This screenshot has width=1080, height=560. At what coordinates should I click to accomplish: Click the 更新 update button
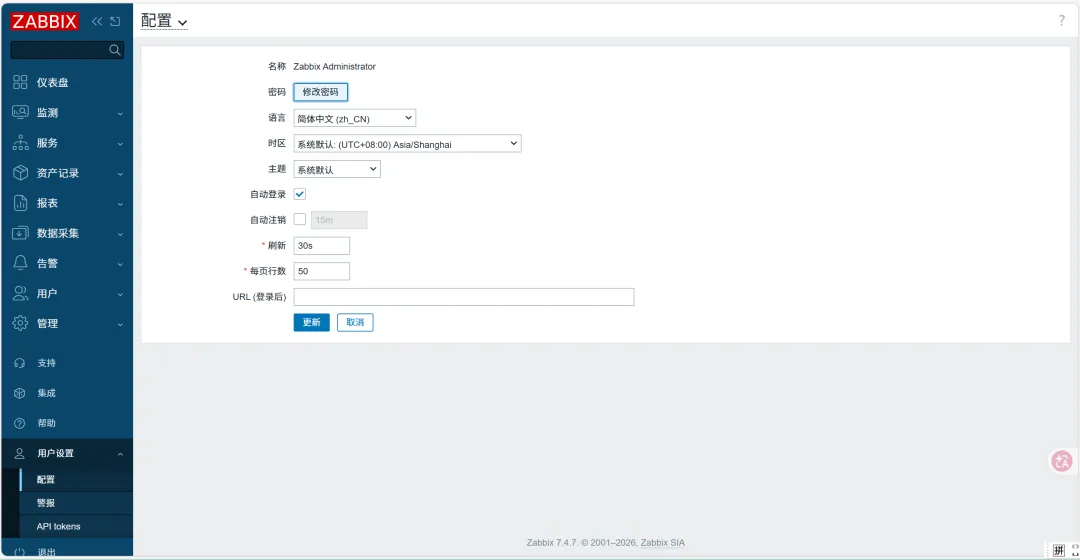pyautogui.click(x=311, y=322)
